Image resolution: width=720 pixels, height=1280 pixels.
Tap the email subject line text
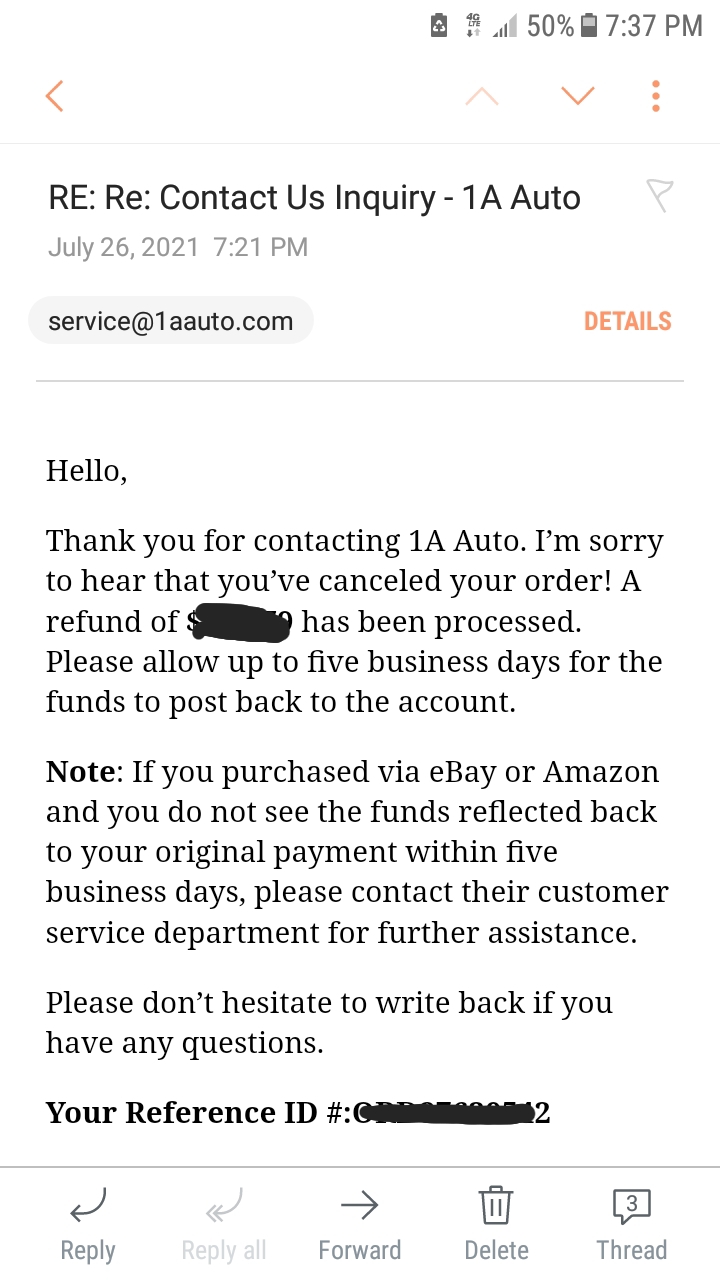coord(314,197)
